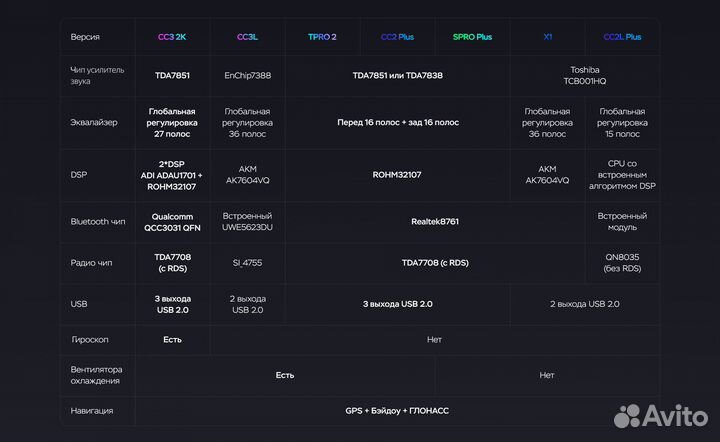Select the 'SI_4755' radio chip cell

247,263
